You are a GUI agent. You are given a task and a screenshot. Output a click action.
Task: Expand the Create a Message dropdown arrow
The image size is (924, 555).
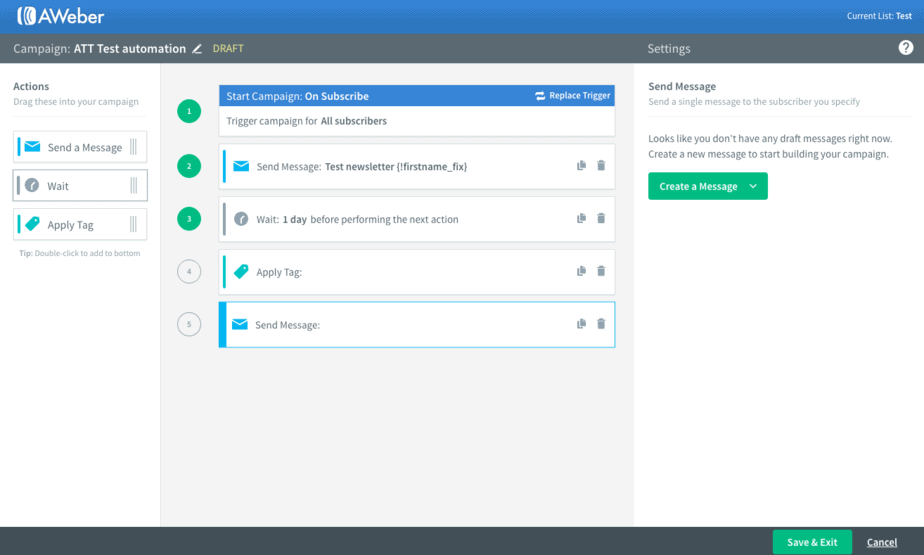coord(753,186)
